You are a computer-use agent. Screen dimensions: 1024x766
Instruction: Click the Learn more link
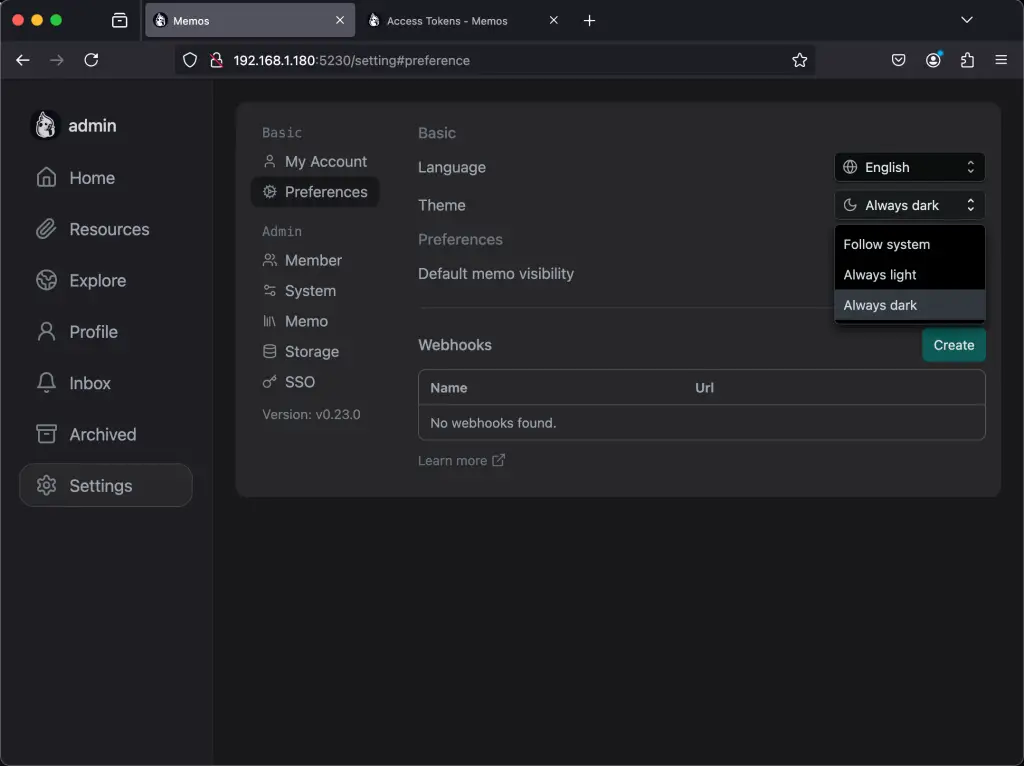453,460
